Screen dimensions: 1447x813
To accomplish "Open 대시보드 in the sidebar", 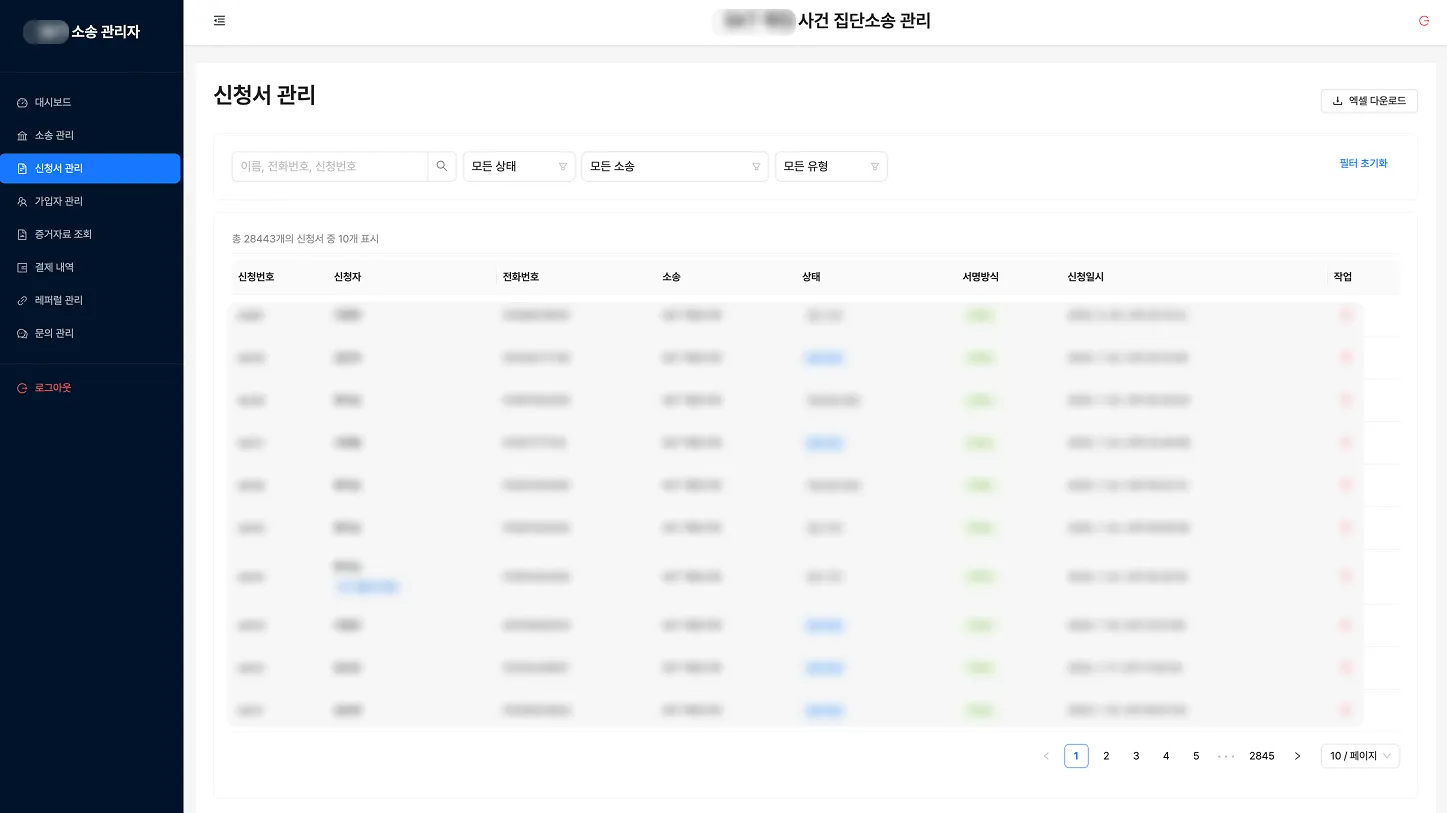I will coord(91,102).
